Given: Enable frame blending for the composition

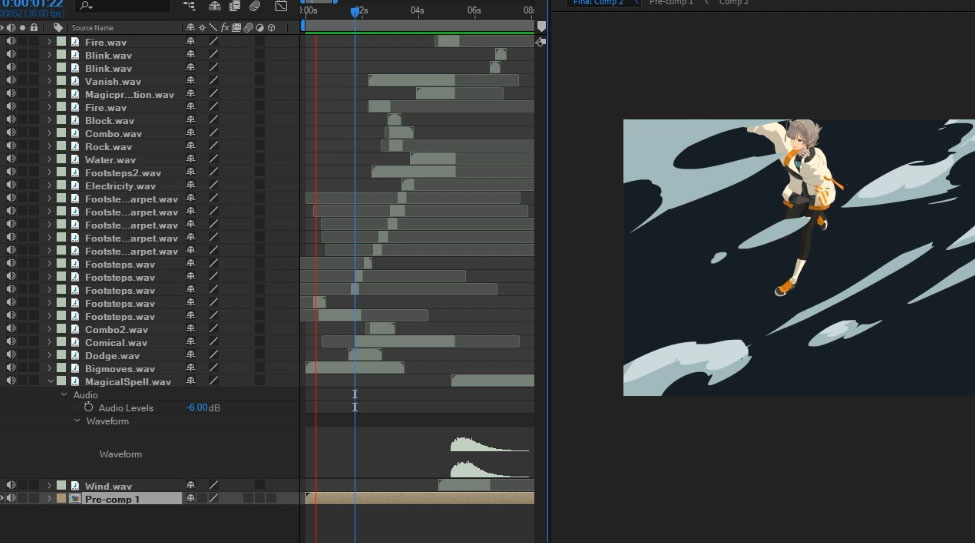Looking at the screenshot, I should [234, 6].
